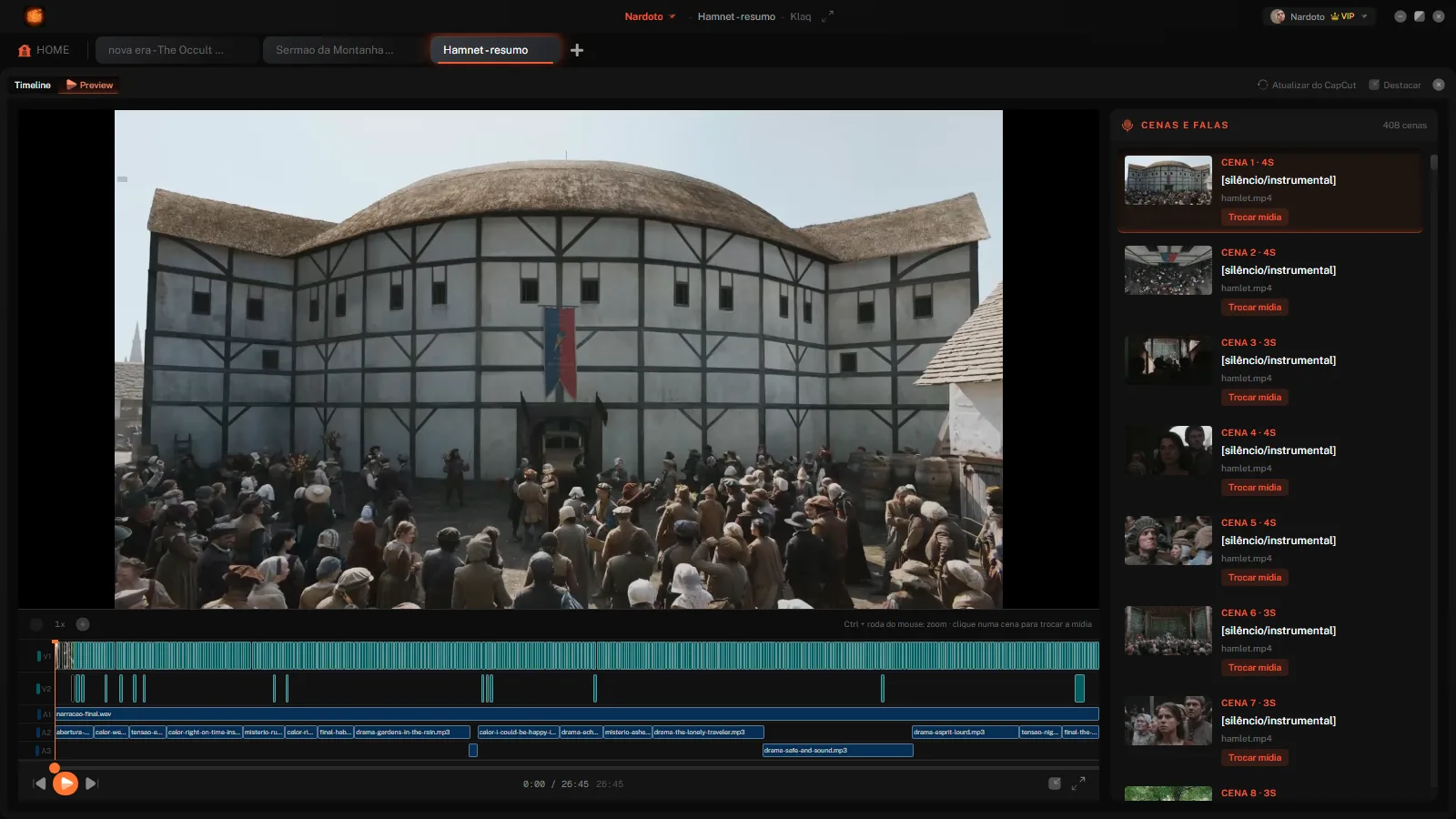Select the CENA 3 thumbnail
This screenshot has height=819, width=1456.
(x=1168, y=359)
